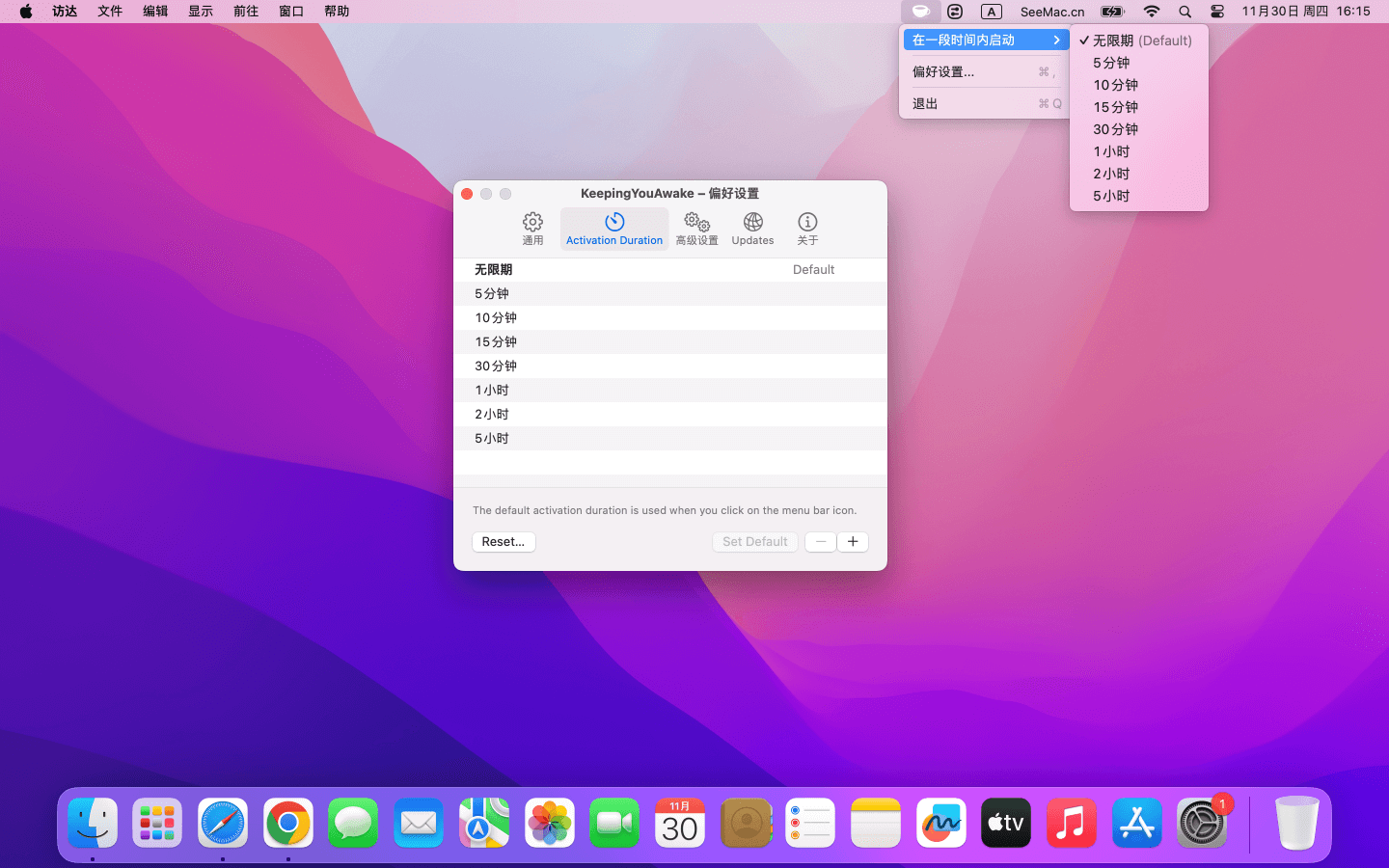Select the 15分钟 row in duration list
1389x868 pixels.
(x=669, y=342)
